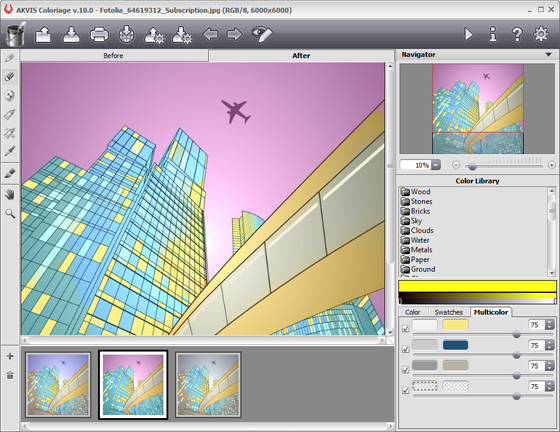Click the Print icon in toolbar
560x432 pixels.
coord(99,35)
